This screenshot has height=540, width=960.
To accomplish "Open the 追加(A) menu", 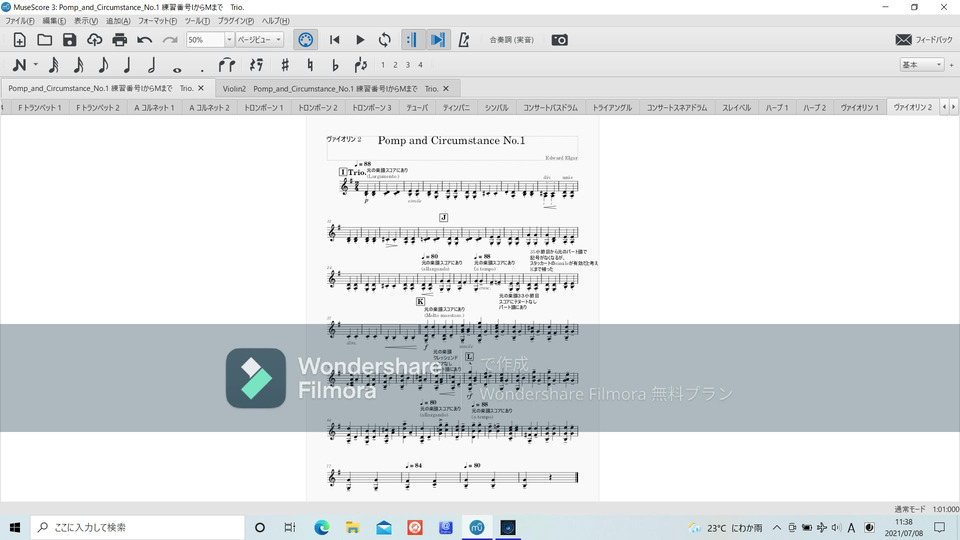I will click(118, 21).
